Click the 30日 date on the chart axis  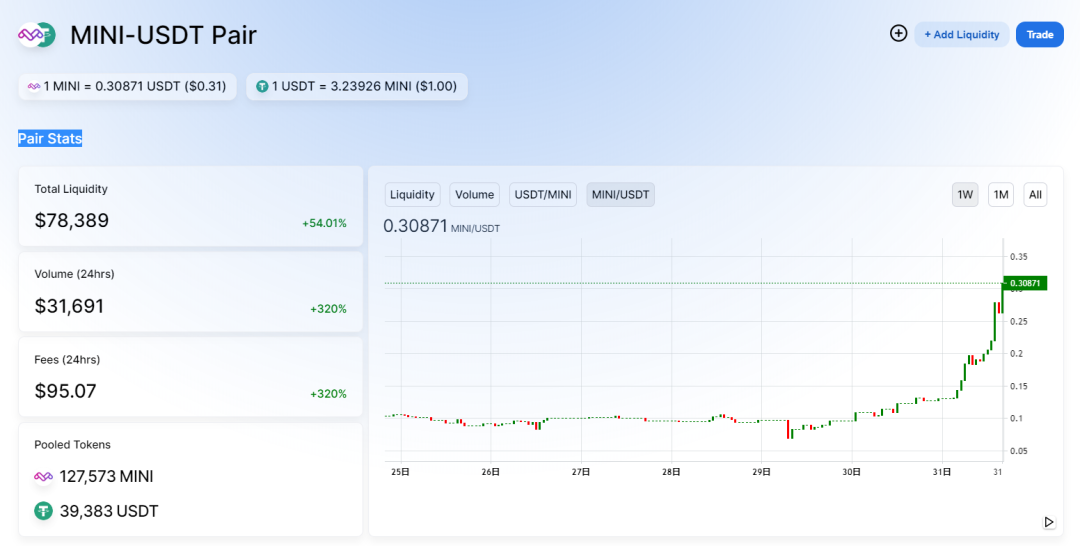[852, 472]
